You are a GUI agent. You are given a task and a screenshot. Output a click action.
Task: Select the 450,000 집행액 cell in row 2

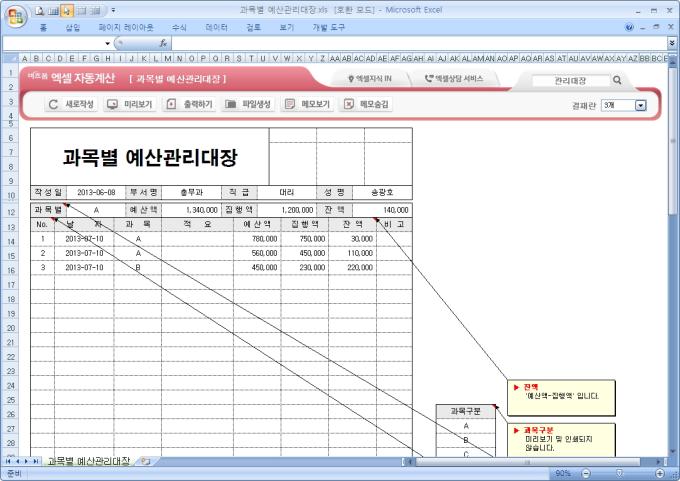(305, 253)
